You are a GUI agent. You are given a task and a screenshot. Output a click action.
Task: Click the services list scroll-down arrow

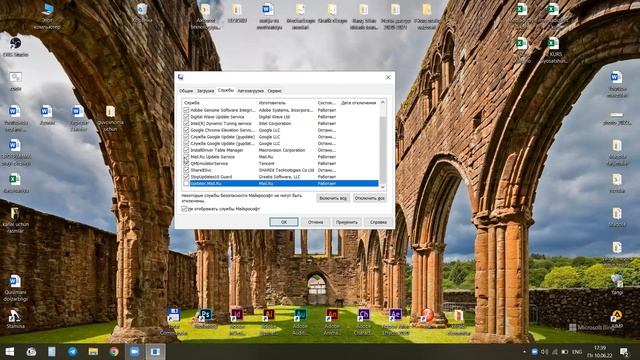click(x=383, y=187)
